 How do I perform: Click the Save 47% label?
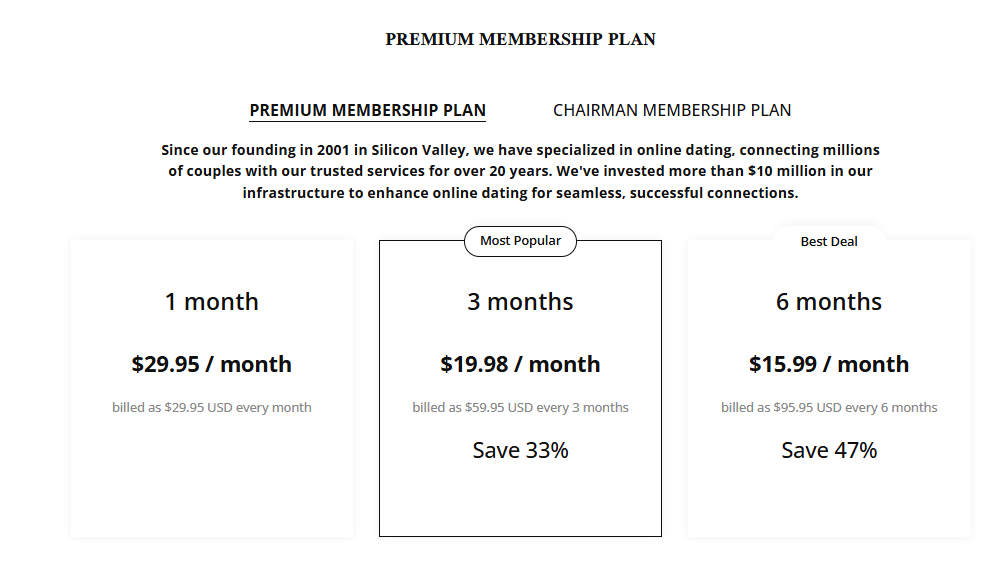829,450
